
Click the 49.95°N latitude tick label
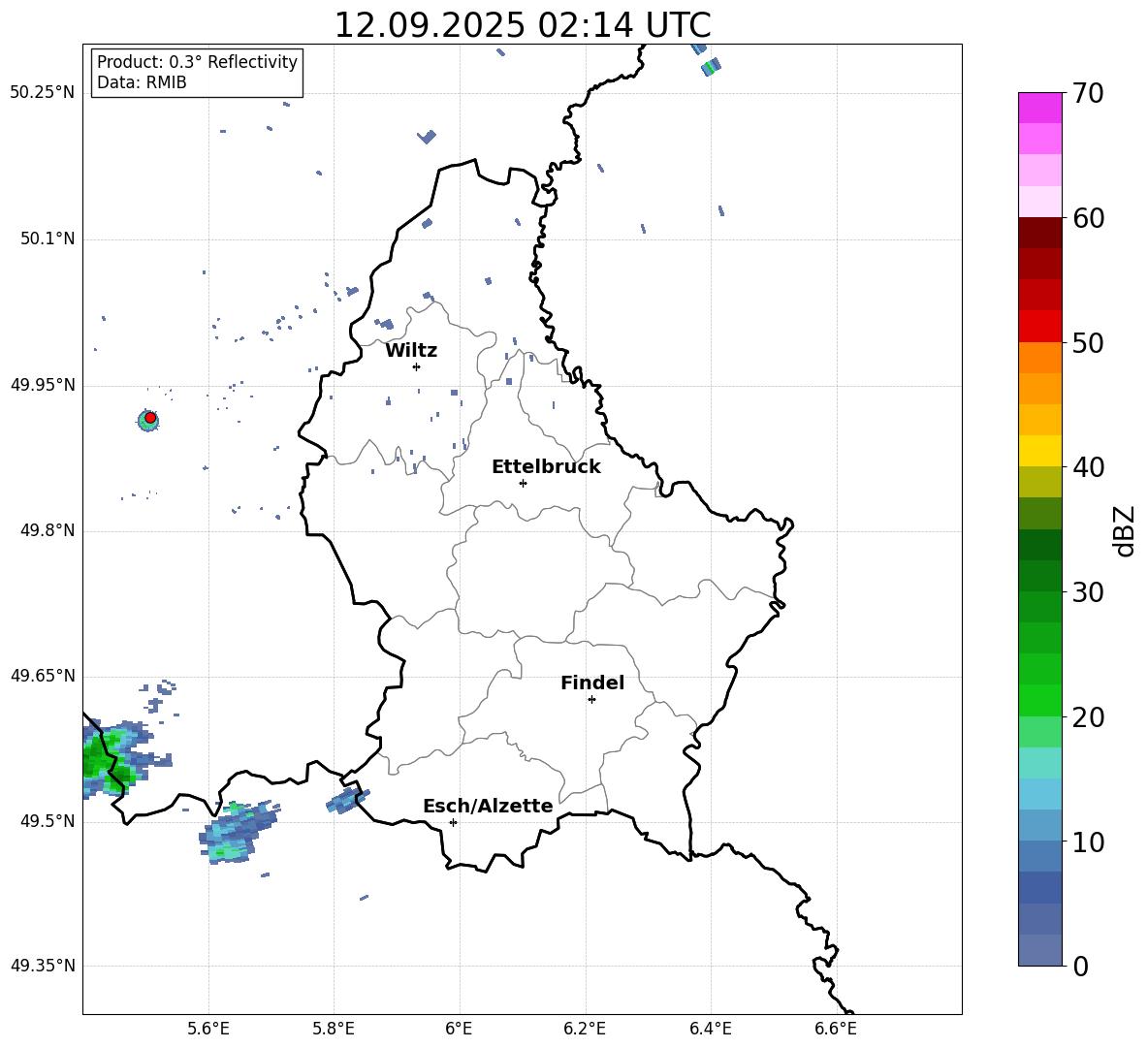pyautogui.click(x=43, y=385)
